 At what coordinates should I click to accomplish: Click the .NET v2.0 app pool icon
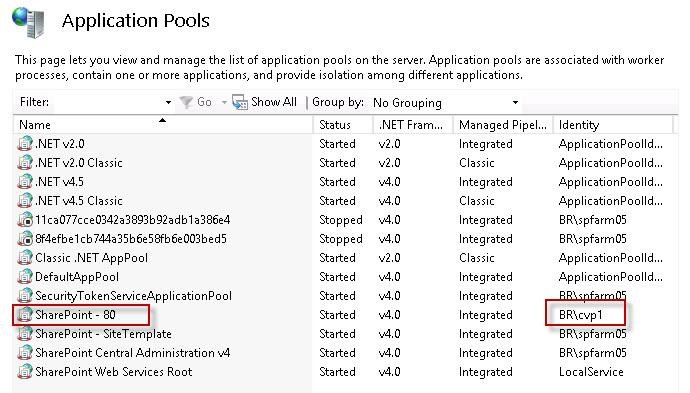(x=25, y=143)
